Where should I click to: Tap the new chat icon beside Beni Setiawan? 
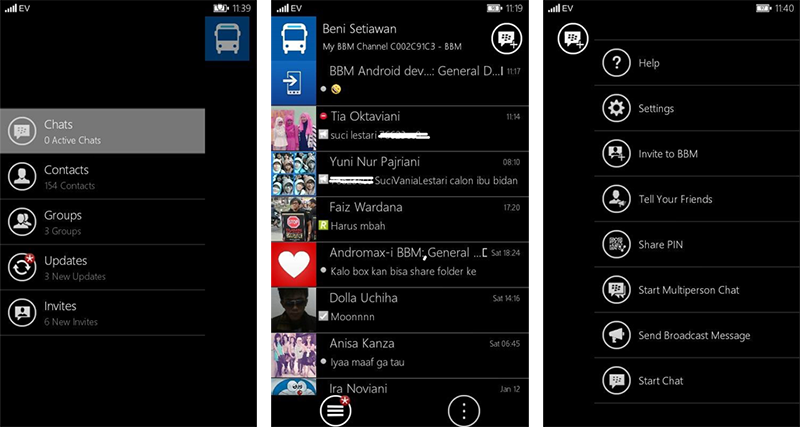click(x=507, y=38)
